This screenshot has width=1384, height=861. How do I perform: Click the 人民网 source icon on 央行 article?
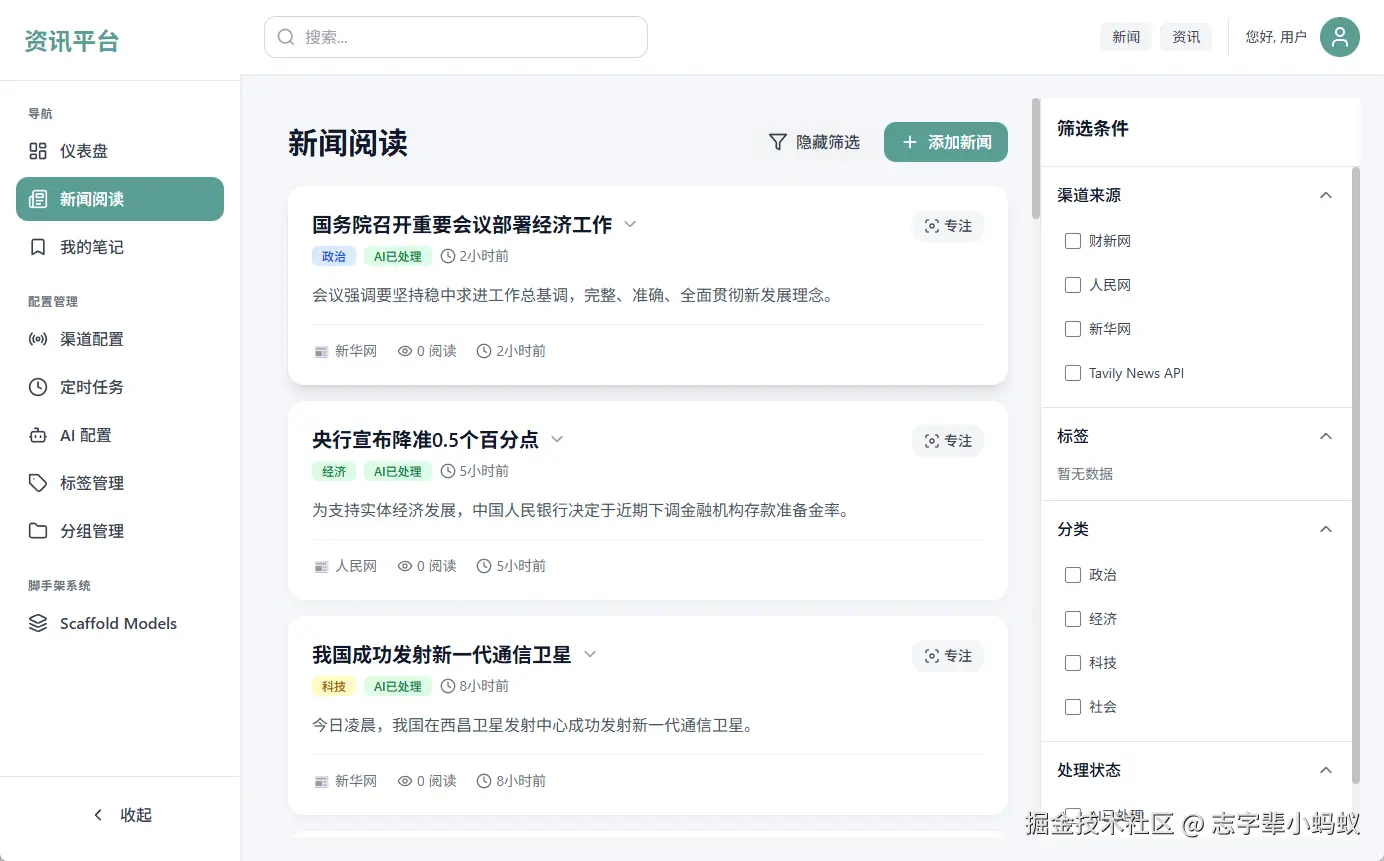(x=321, y=566)
